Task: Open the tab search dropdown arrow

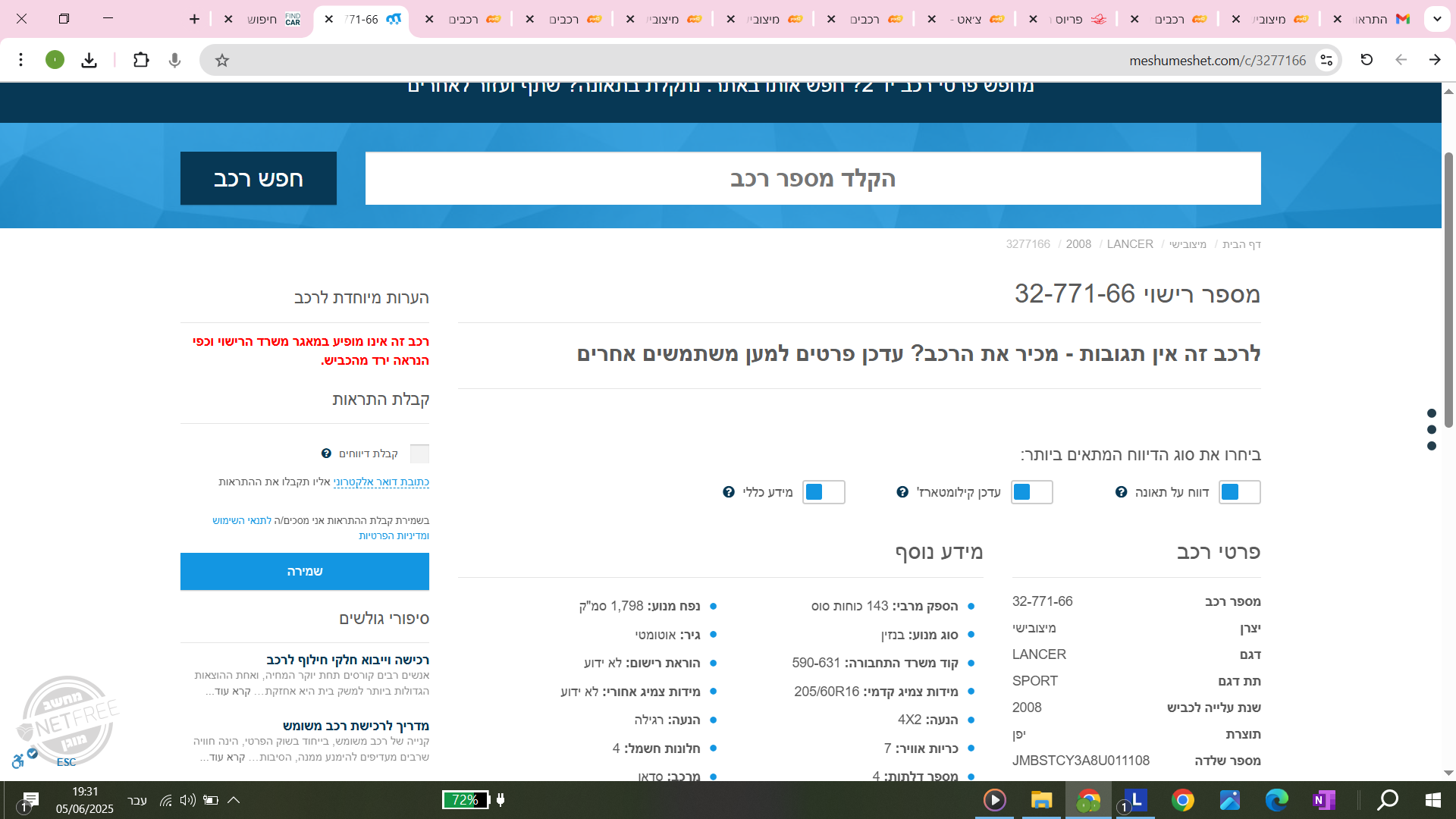Action: pyautogui.click(x=1437, y=19)
